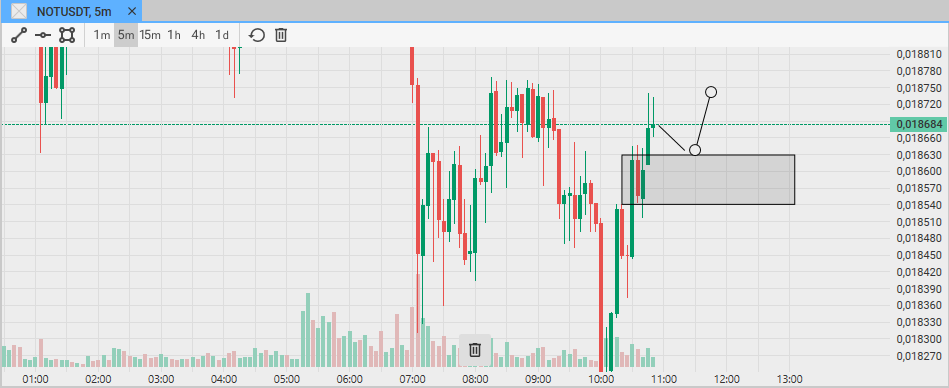949x388 pixels.
Task: Select the horizontal line drawing tool
Action: point(42,35)
